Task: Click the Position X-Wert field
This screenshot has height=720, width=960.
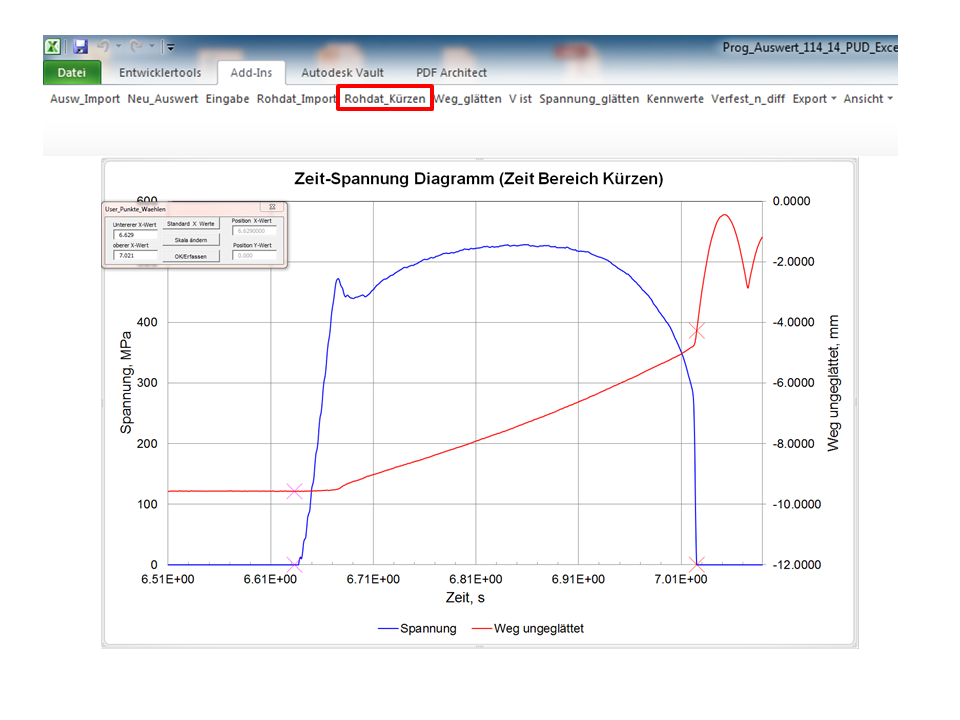Action: pos(254,231)
